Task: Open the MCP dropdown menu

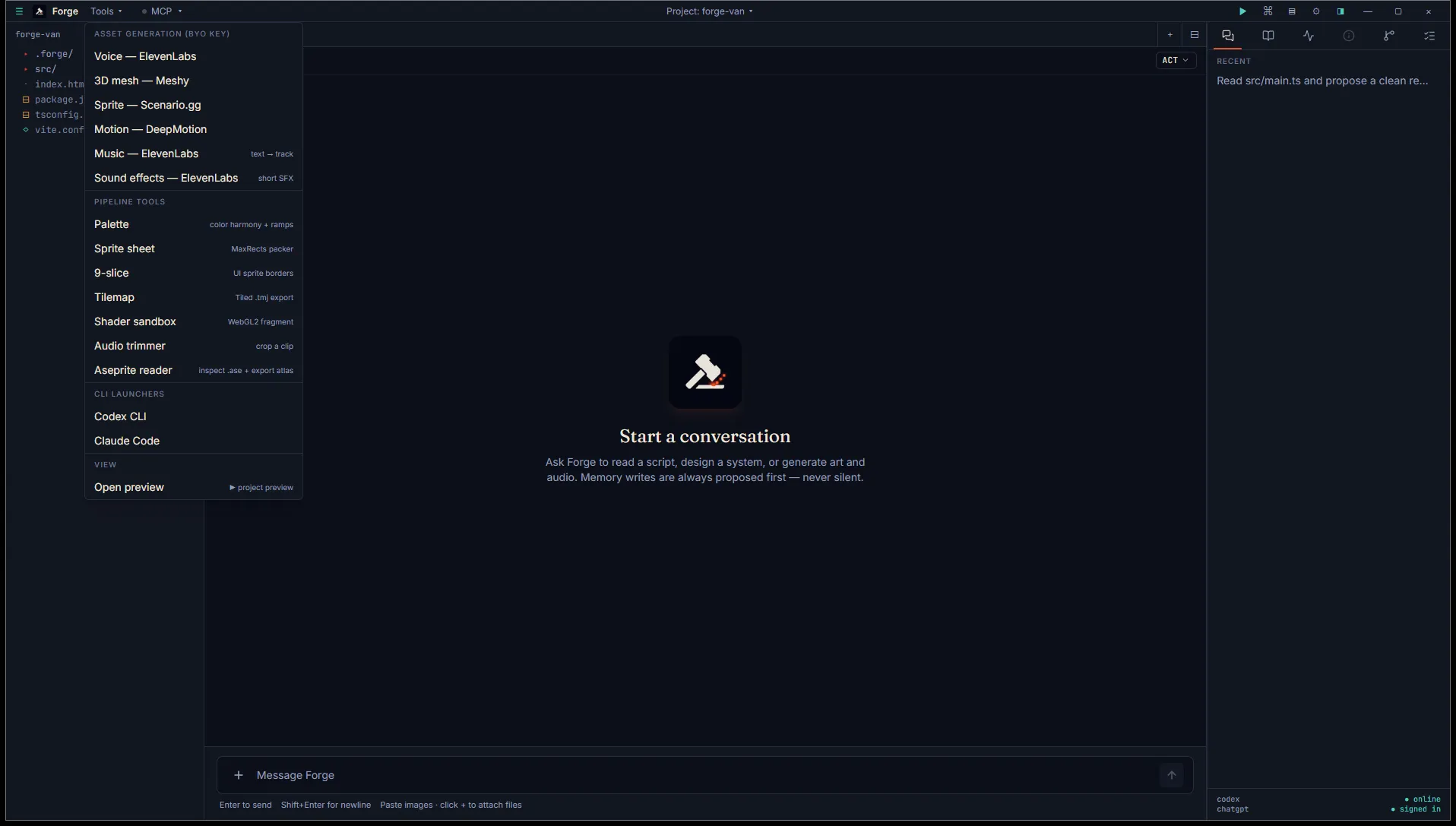Action: (x=162, y=11)
